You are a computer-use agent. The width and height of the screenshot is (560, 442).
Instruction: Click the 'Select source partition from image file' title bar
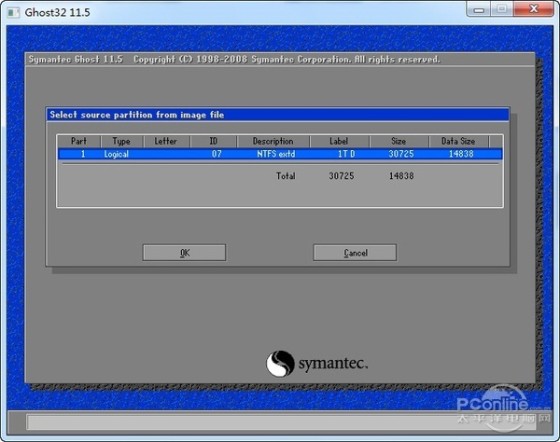click(278, 115)
